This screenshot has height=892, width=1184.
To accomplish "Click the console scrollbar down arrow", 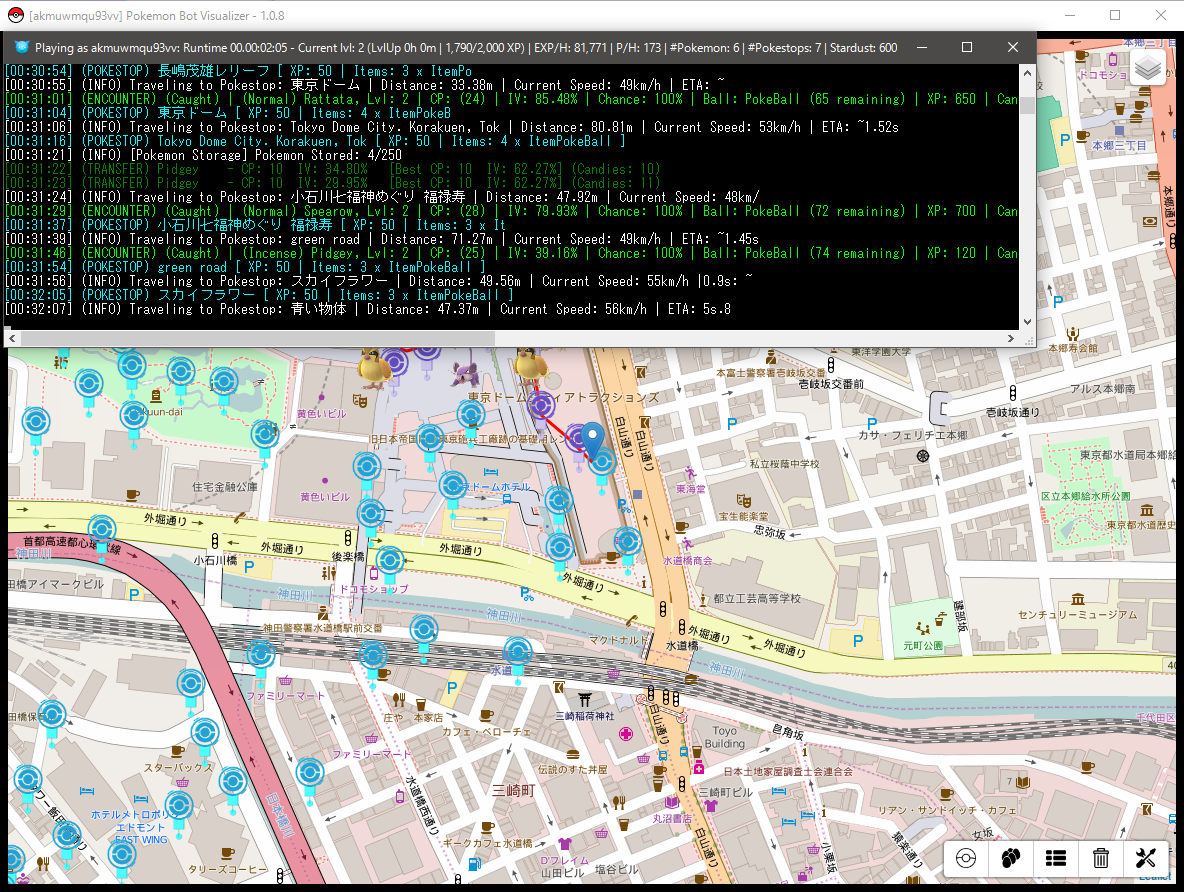I will point(1027,322).
